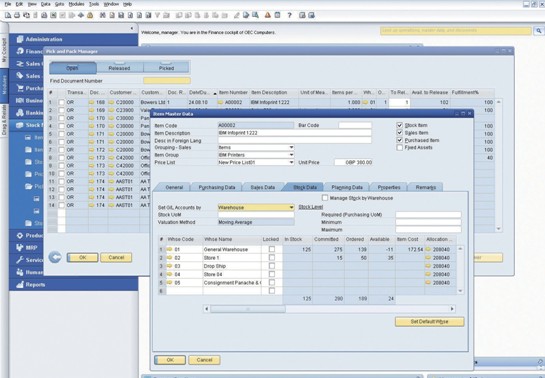
Task: Click OK in Item Master Data window
Action: click(170, 360)
